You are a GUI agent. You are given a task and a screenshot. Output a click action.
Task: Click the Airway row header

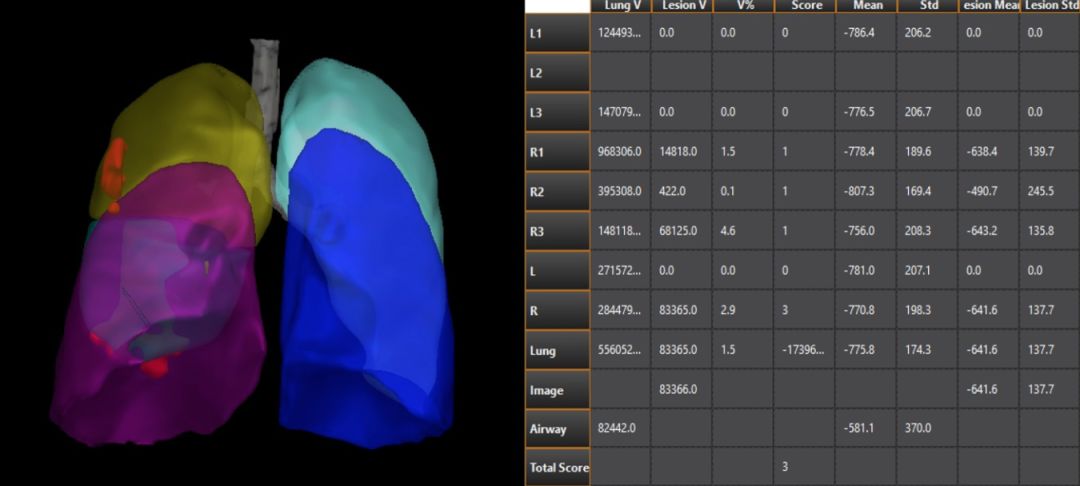click(x=557, y=429)
